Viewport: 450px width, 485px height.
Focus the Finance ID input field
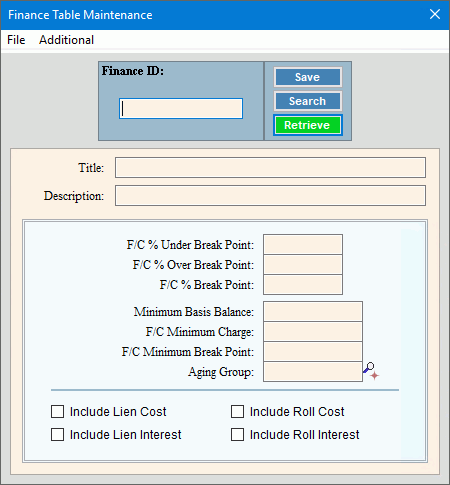181,108
